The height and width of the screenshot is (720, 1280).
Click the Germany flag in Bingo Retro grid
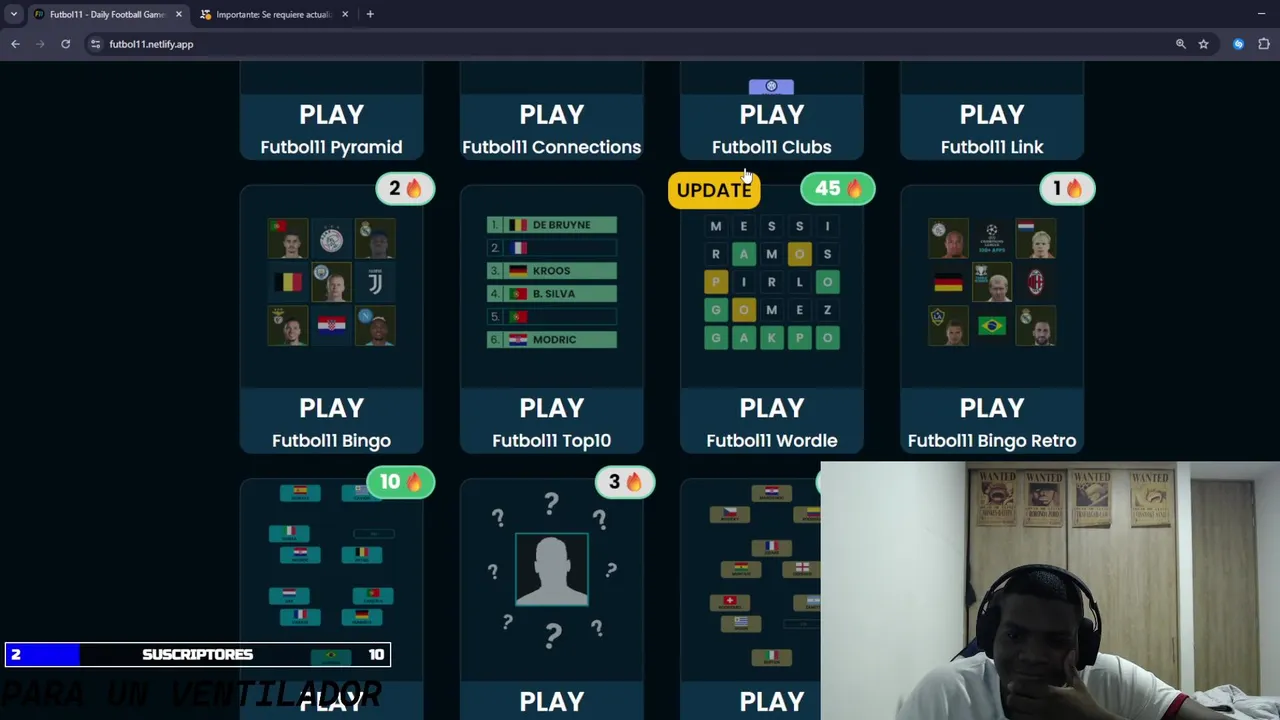pyautogui.click(x=948, y=283)
